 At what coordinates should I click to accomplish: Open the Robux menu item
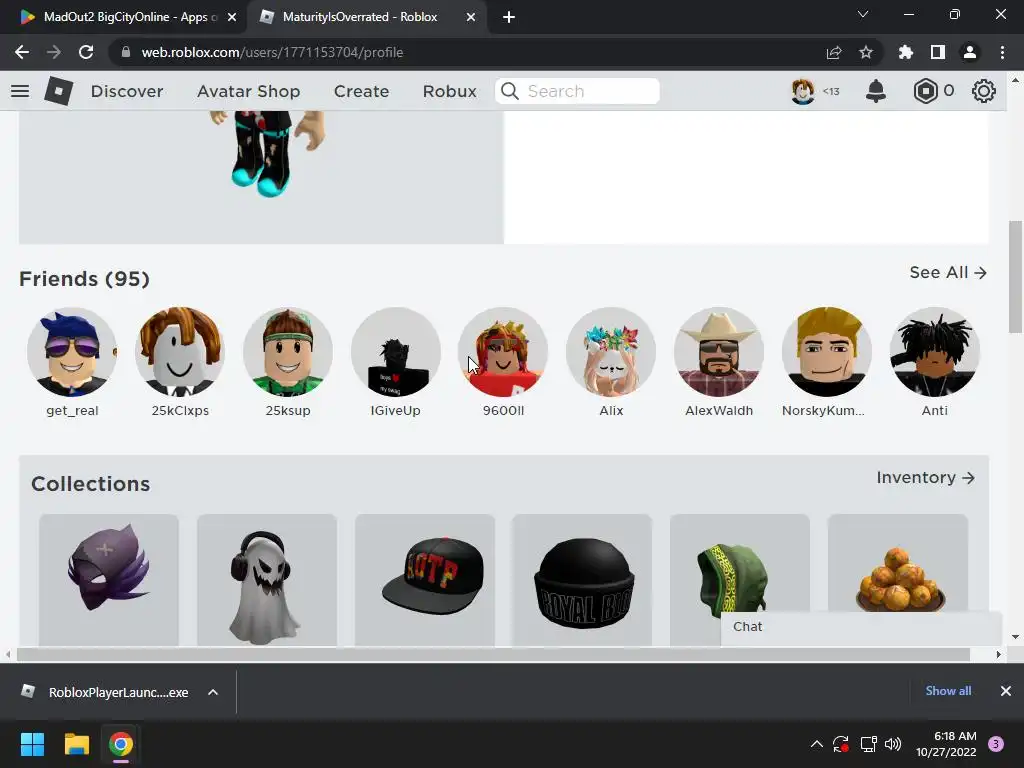[449, 91]
